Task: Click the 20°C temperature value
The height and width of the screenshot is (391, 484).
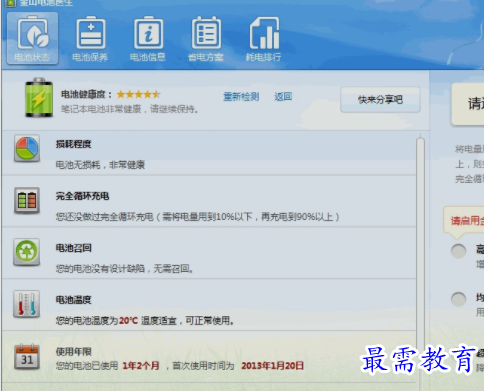Action: tap(129, 321)
